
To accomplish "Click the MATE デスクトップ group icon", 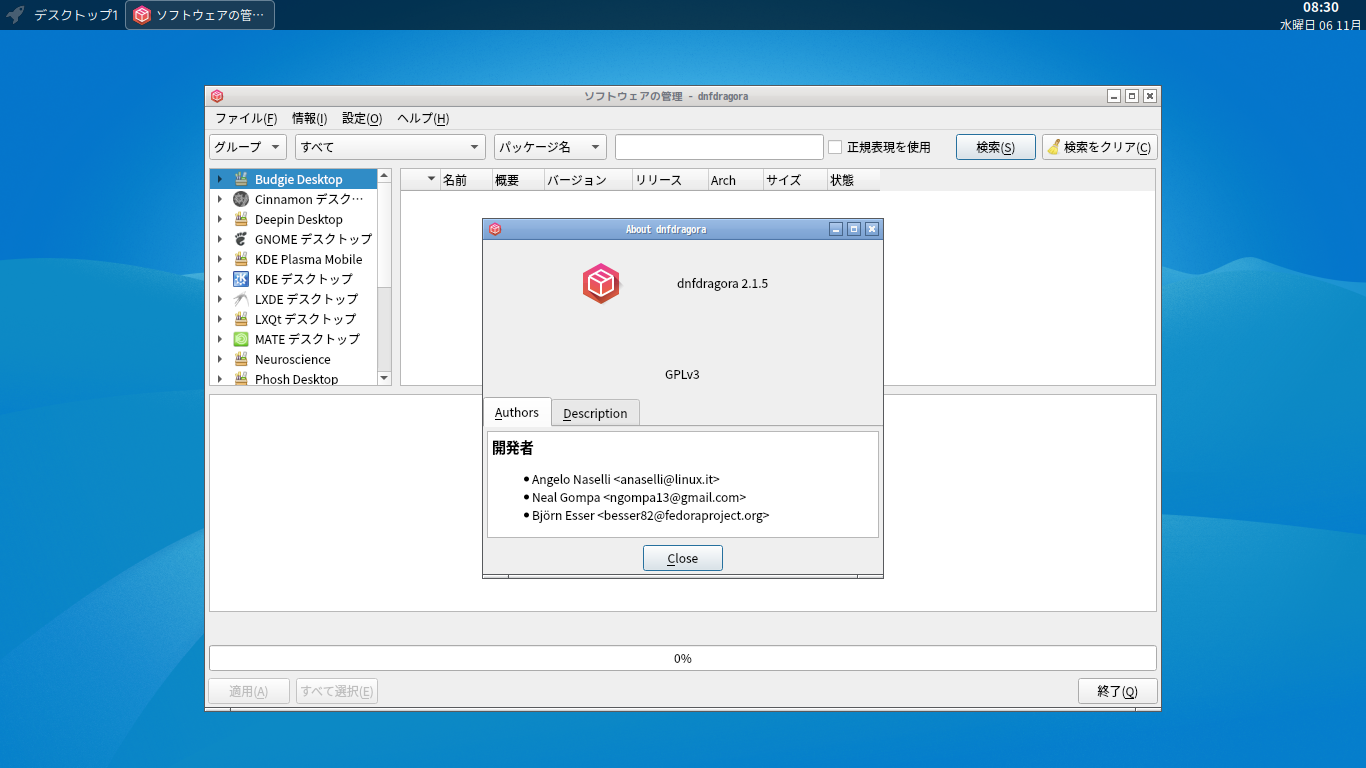I will coord(241,339).
